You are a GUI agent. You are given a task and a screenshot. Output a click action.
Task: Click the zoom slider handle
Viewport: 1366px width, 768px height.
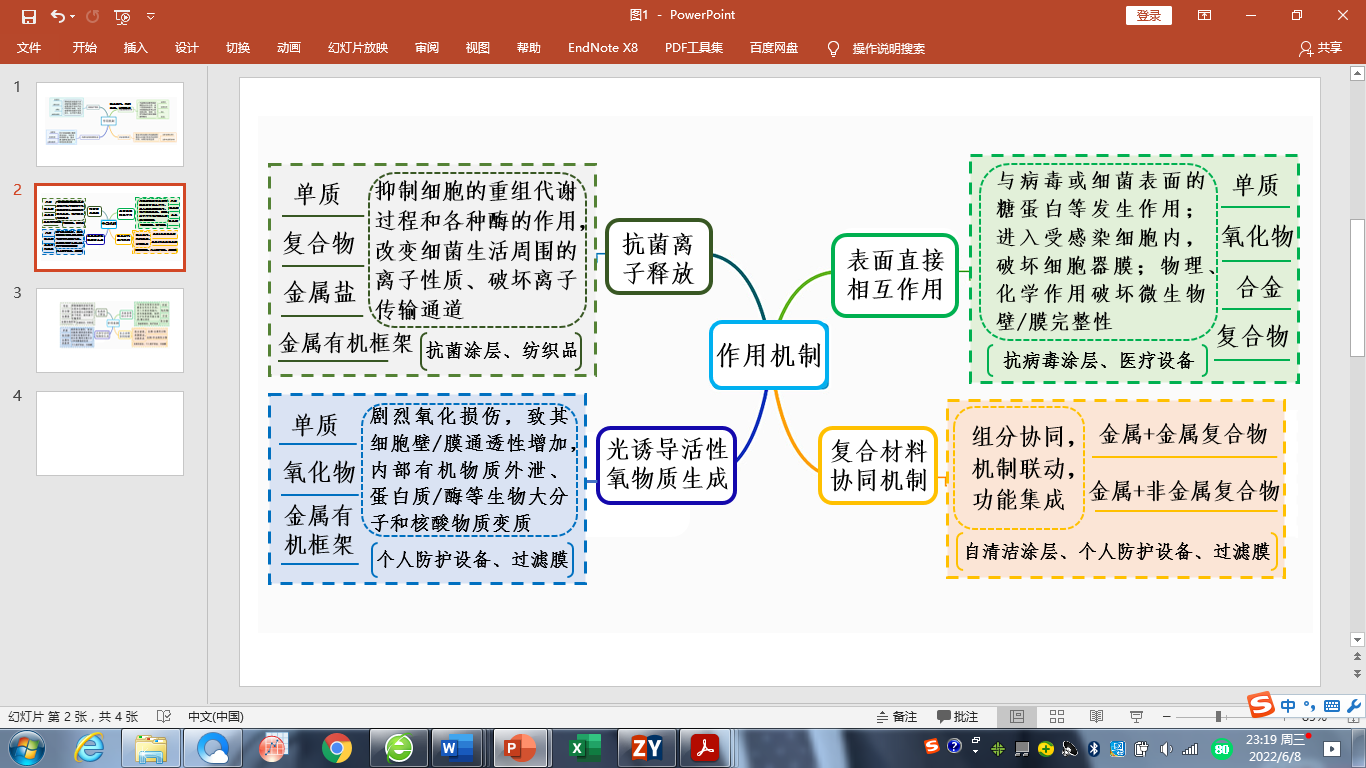[1218, 717]
